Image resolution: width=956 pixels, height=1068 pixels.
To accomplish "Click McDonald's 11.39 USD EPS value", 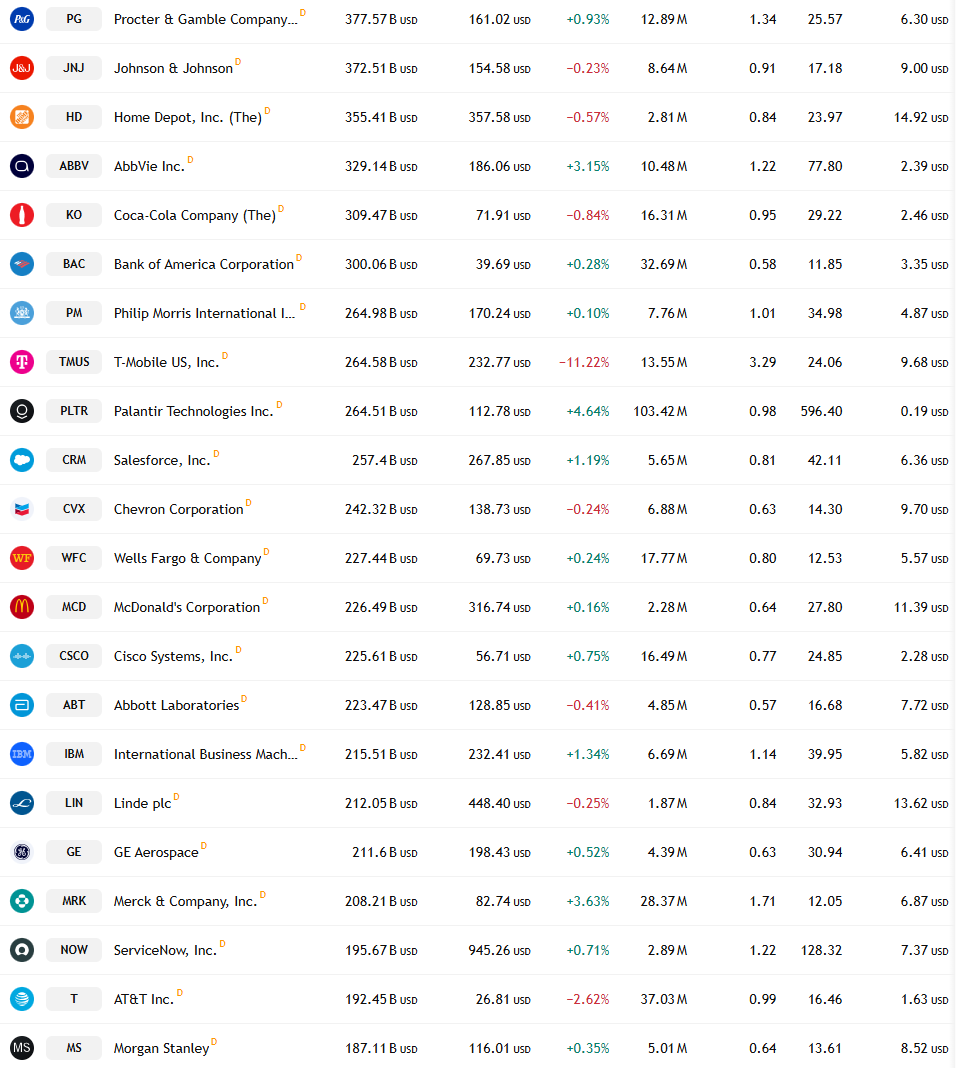I will tap(921, 608).
